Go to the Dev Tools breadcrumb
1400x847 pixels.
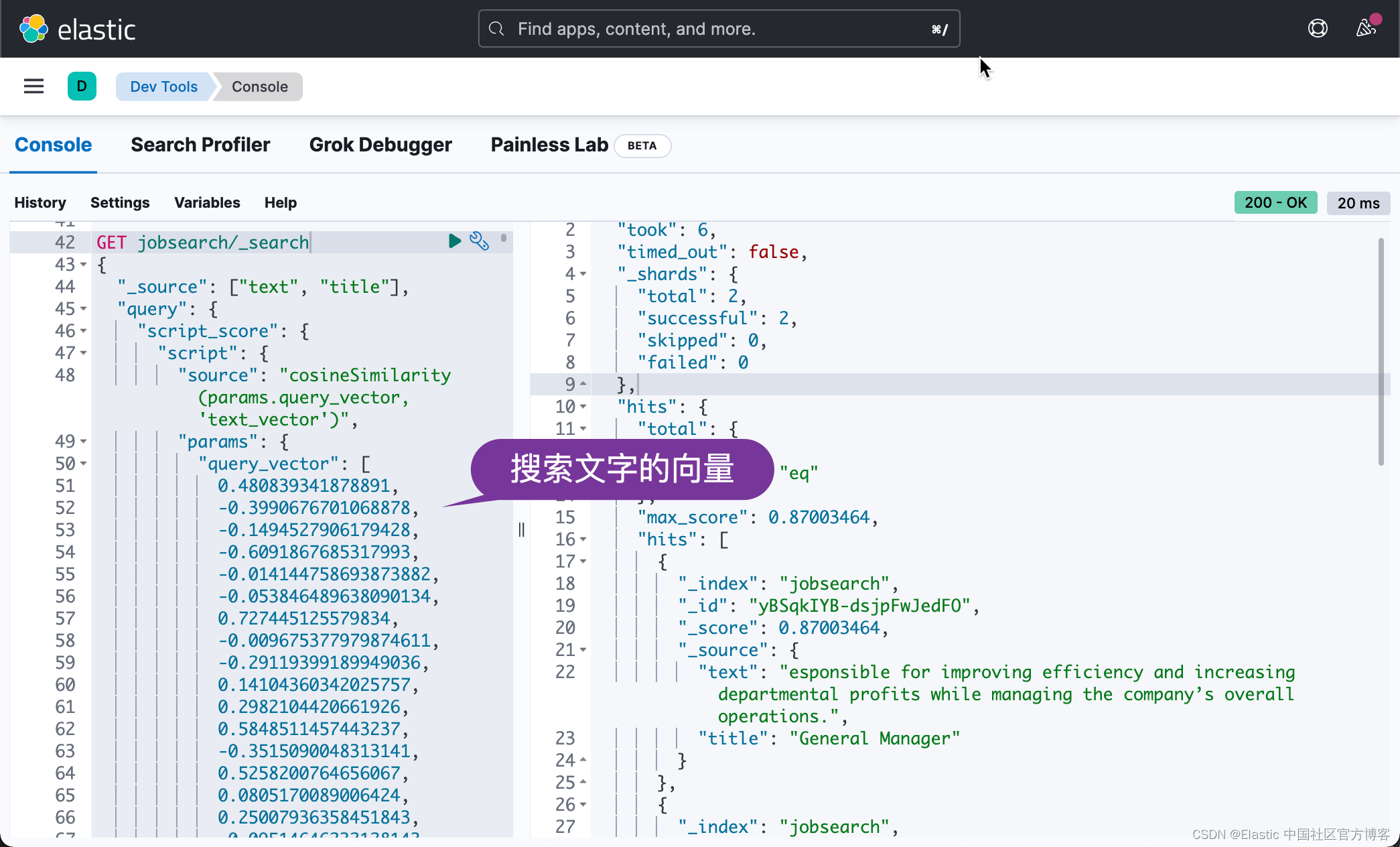click(x=163, y=86)
